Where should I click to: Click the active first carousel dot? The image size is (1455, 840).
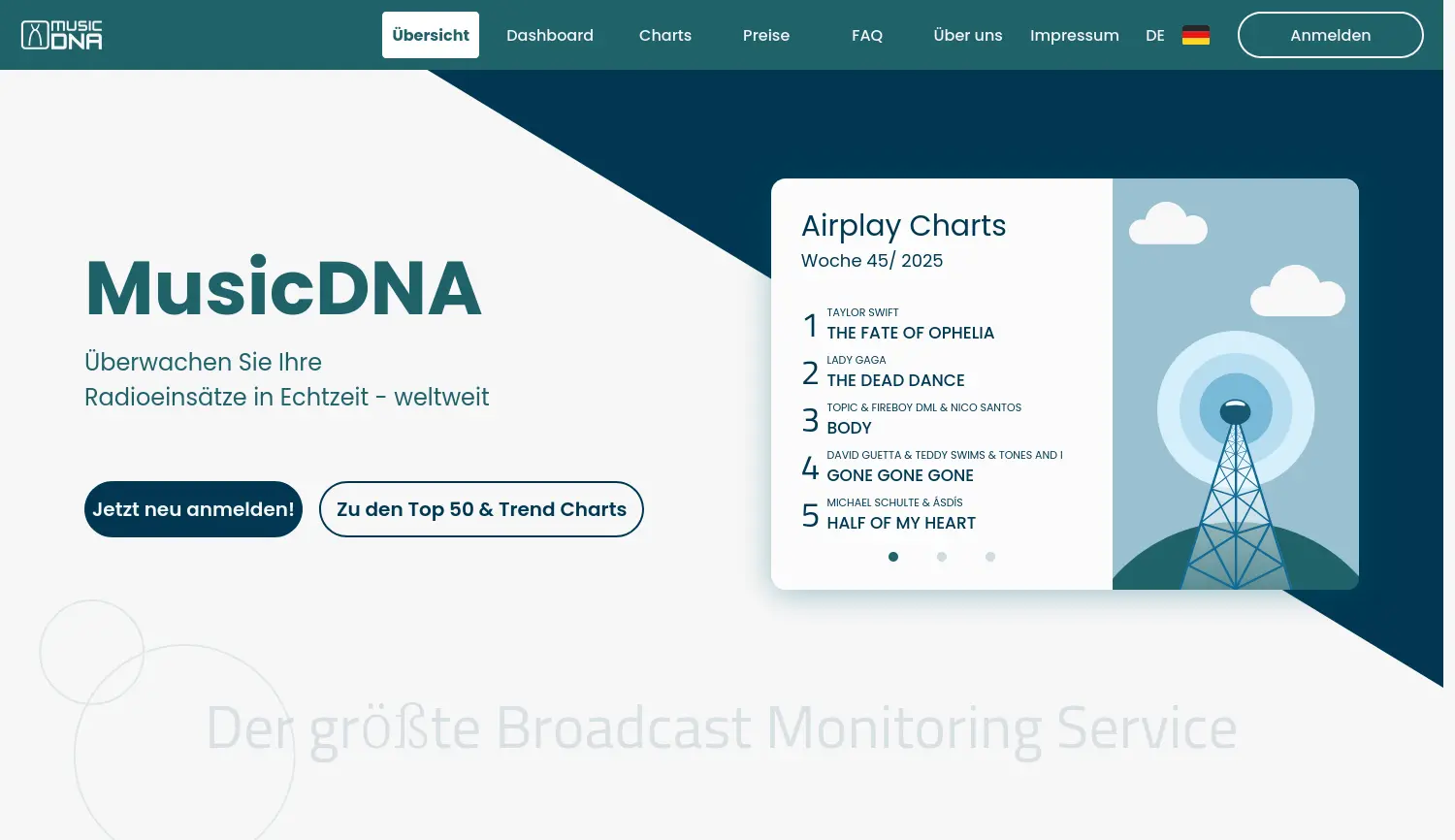892,557
